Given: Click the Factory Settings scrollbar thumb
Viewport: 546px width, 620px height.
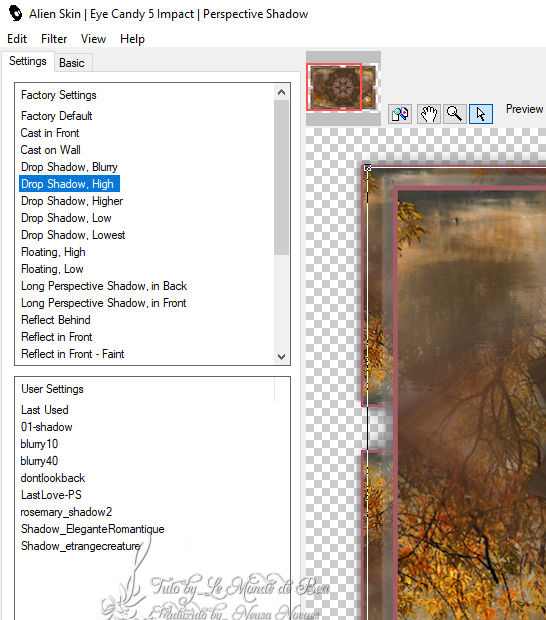Looking at the screenshot, I should (282, 177).
